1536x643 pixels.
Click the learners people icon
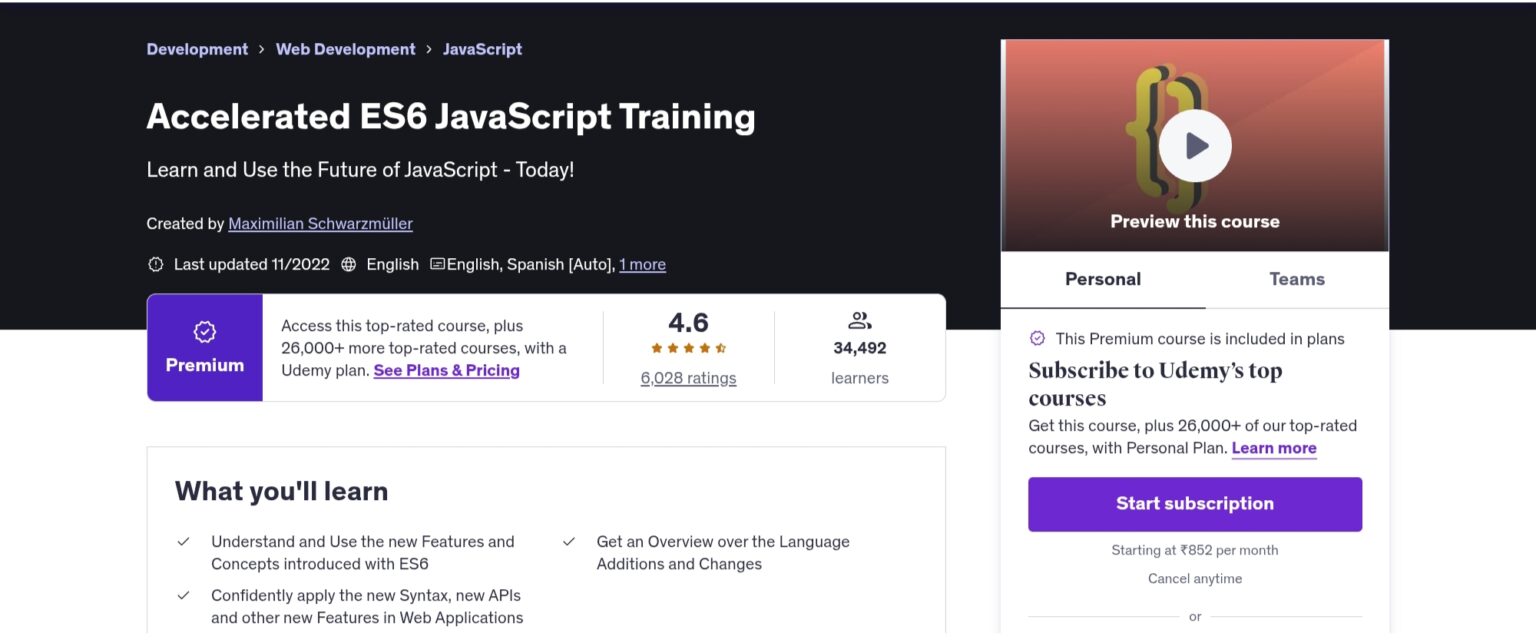point(859,321)
